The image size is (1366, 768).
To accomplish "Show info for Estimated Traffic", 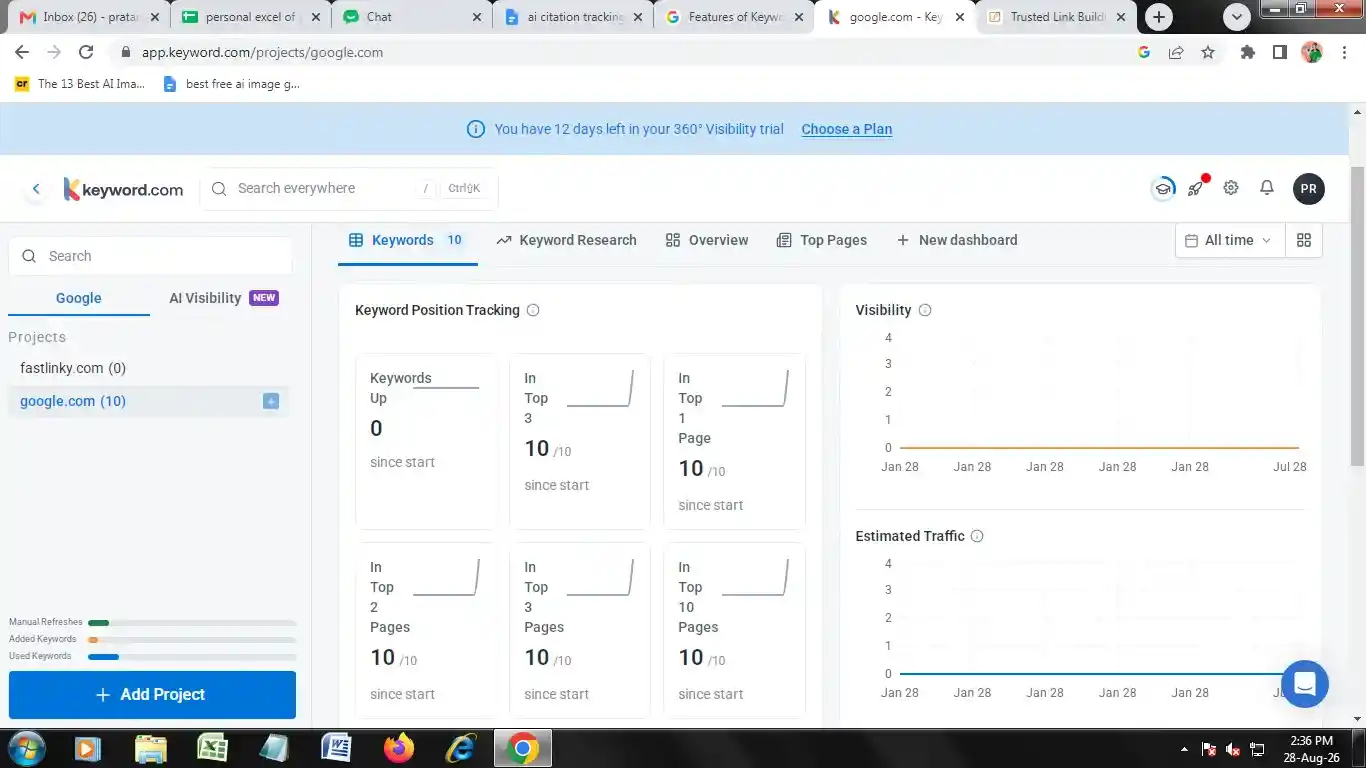I will (977, 536).
